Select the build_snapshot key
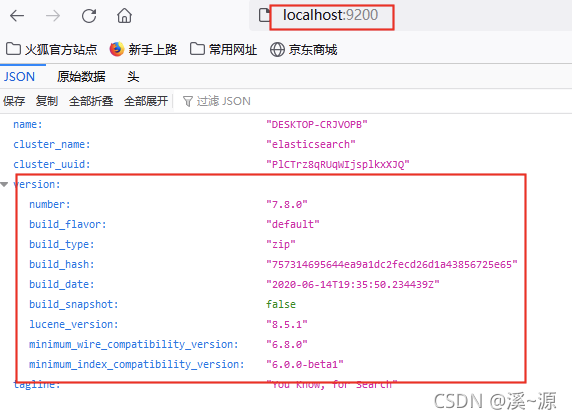This screenshot has height=419, width=572. click(x=74, y=304)
